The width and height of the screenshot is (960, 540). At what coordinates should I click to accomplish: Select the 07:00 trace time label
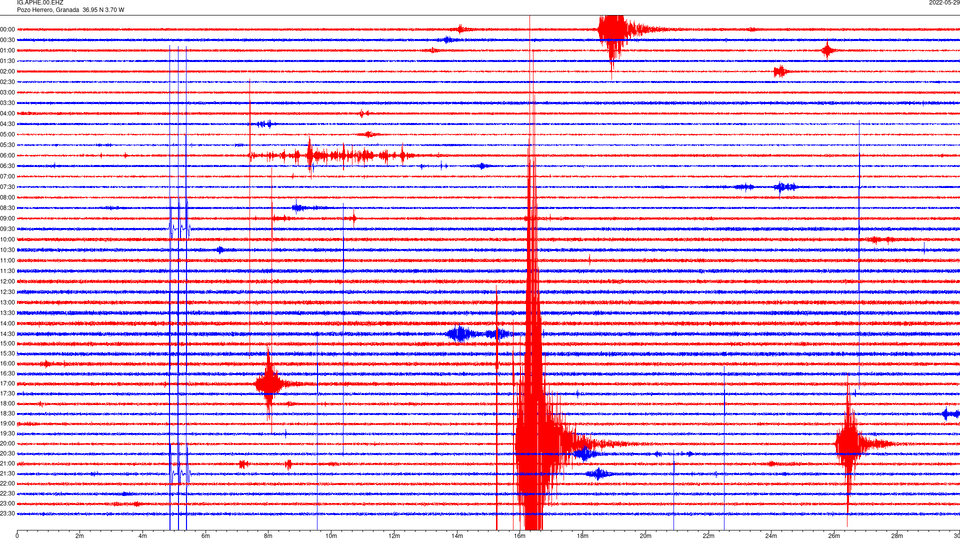8,176
